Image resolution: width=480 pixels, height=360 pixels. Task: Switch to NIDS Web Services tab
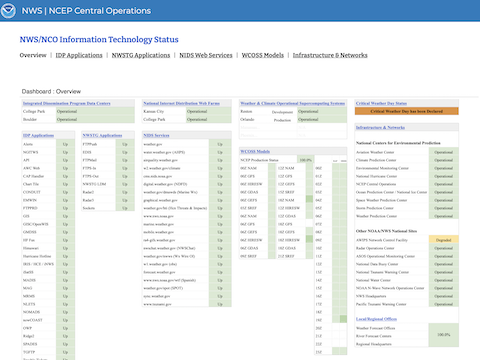tap(206, 55)
